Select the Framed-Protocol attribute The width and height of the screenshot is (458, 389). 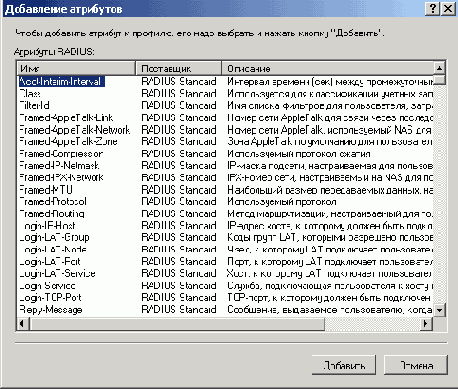(x=53, y=202)
